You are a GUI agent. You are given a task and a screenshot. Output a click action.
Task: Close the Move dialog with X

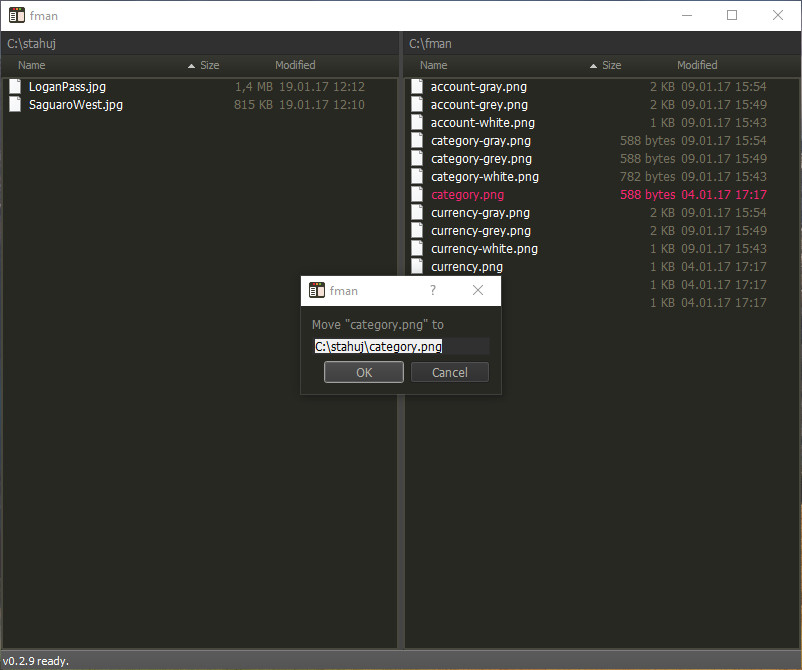[478, 291]
